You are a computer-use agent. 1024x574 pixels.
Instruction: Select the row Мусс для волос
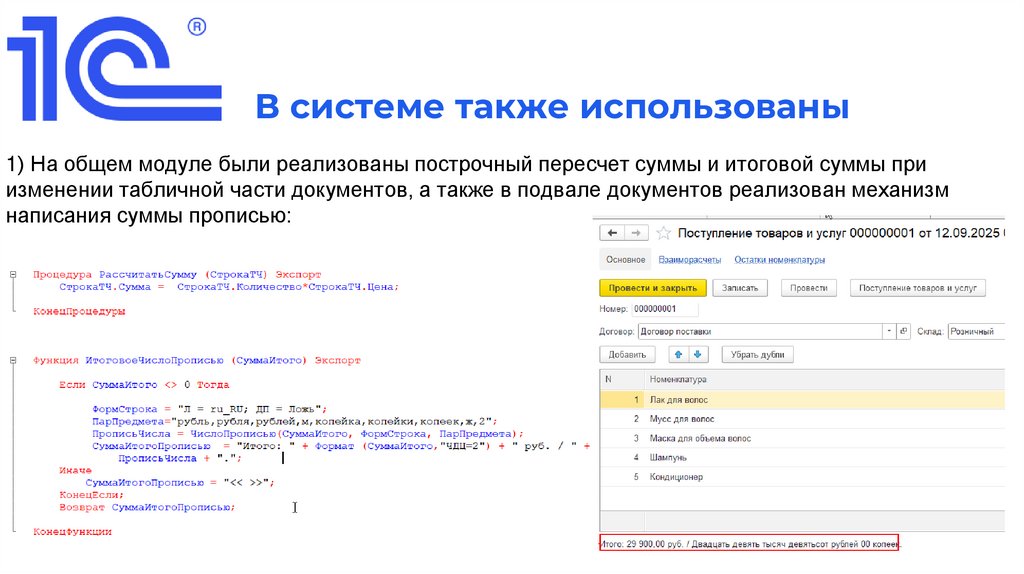coord(802,419)
